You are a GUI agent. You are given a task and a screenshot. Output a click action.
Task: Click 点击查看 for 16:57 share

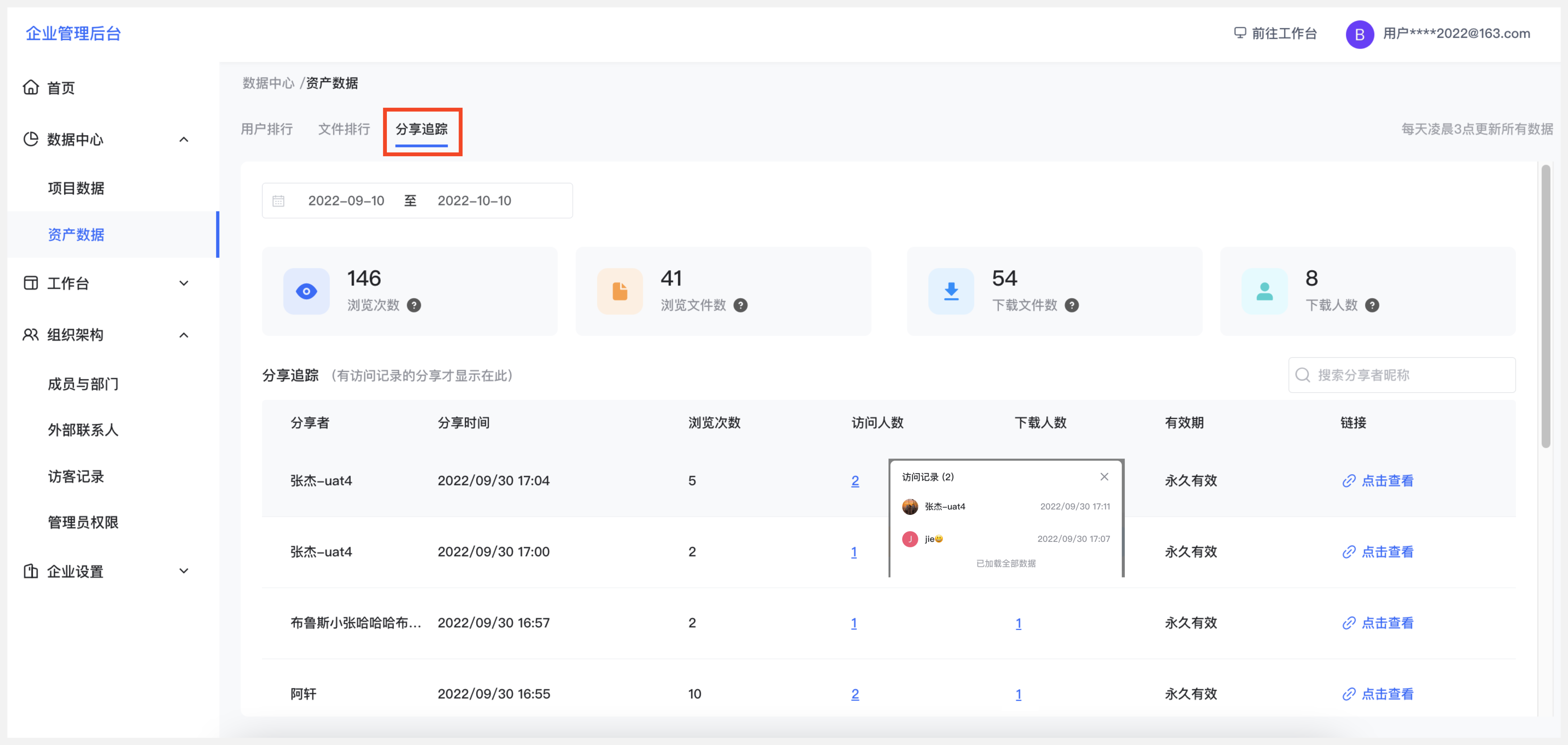coord(1388,624)
